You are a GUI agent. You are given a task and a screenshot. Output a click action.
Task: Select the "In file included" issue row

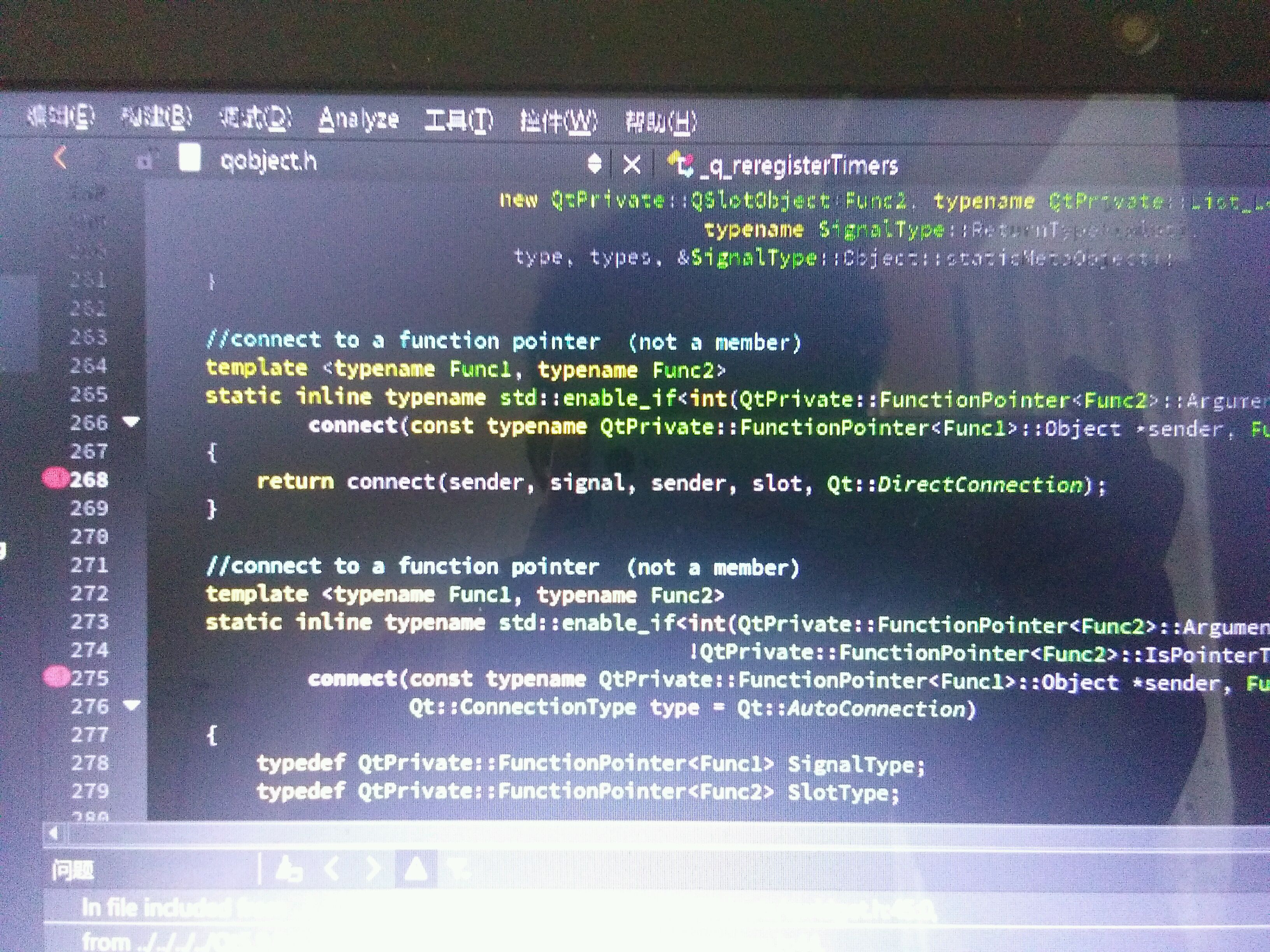click(x=657, y=908)
